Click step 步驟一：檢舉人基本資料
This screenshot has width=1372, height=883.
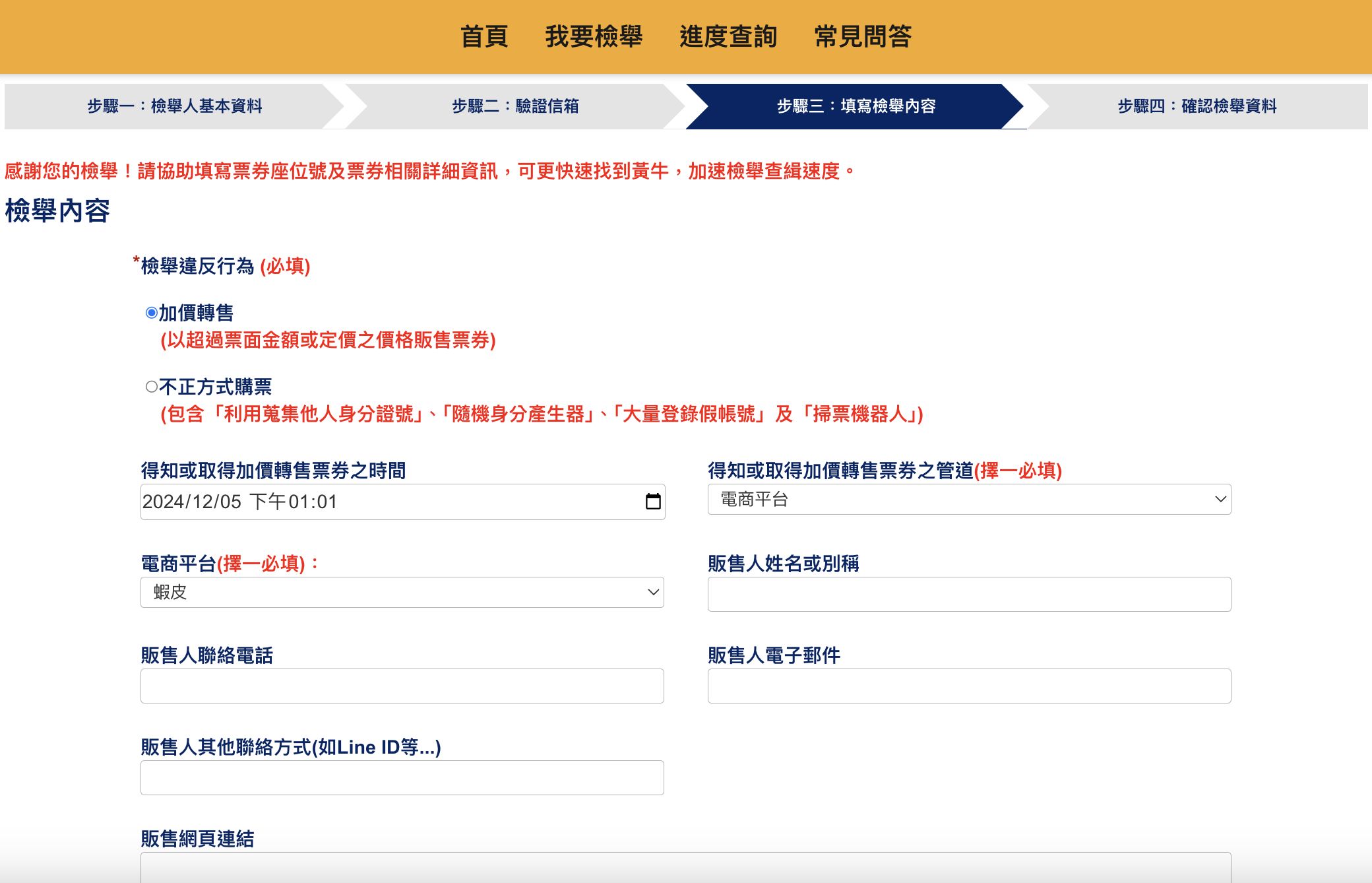point(174,106)
